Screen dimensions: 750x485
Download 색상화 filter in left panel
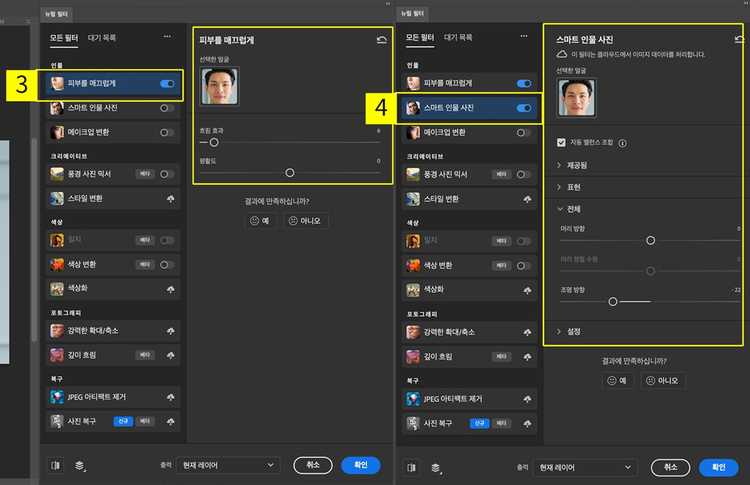170,289
